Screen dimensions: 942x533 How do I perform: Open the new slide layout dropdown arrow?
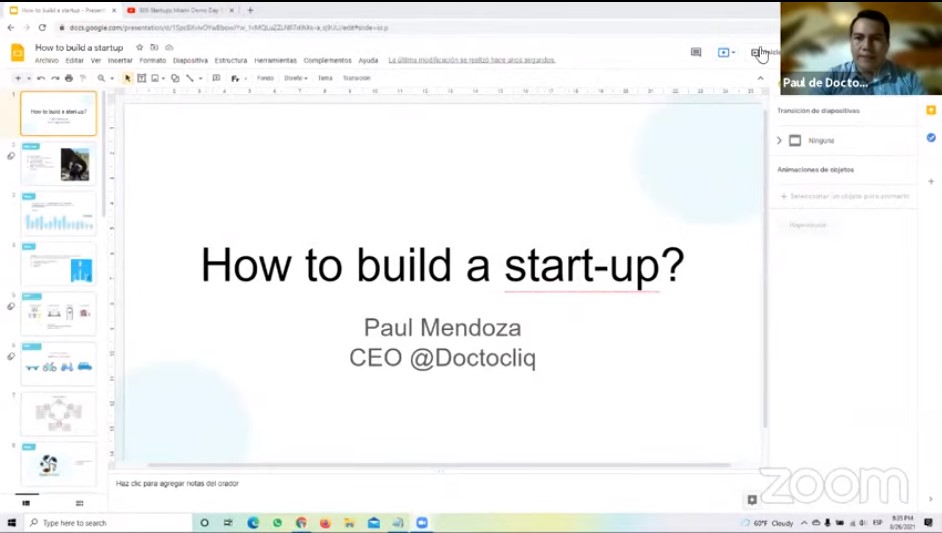click(x=28, y=79)
